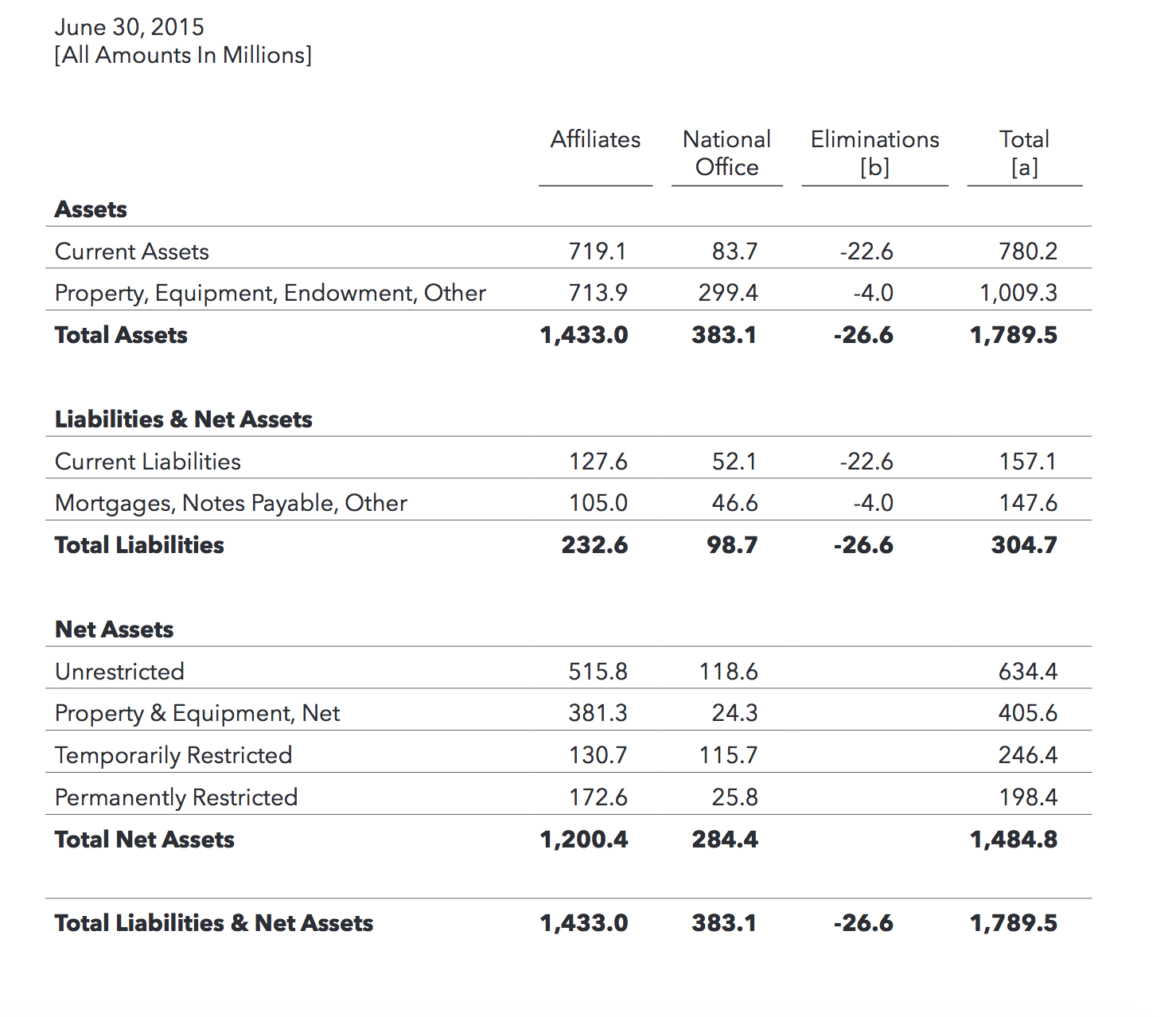The width and height of the screenshot is (1176, 1017).
Task: Click the Net Assets section heading
Action: 114,629
